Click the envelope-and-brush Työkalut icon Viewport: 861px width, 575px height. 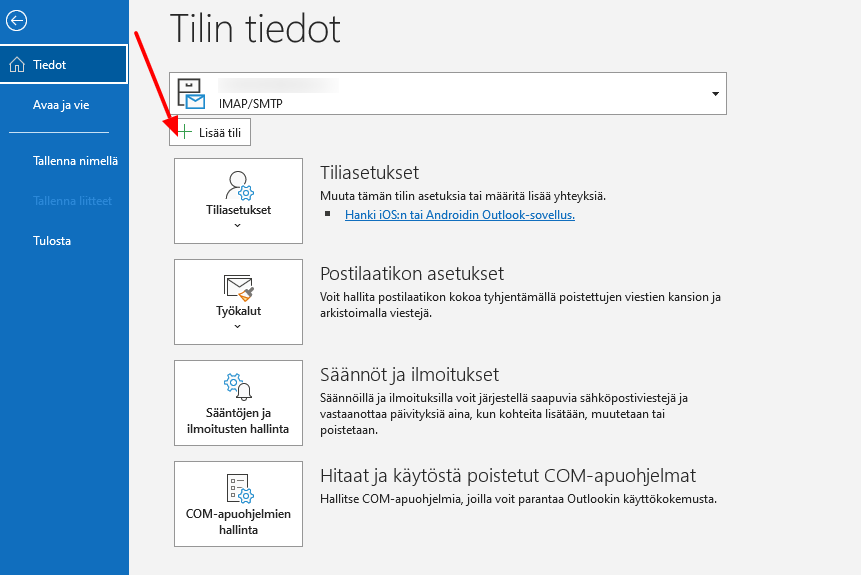pyautogui.click(x=238, y=289)
